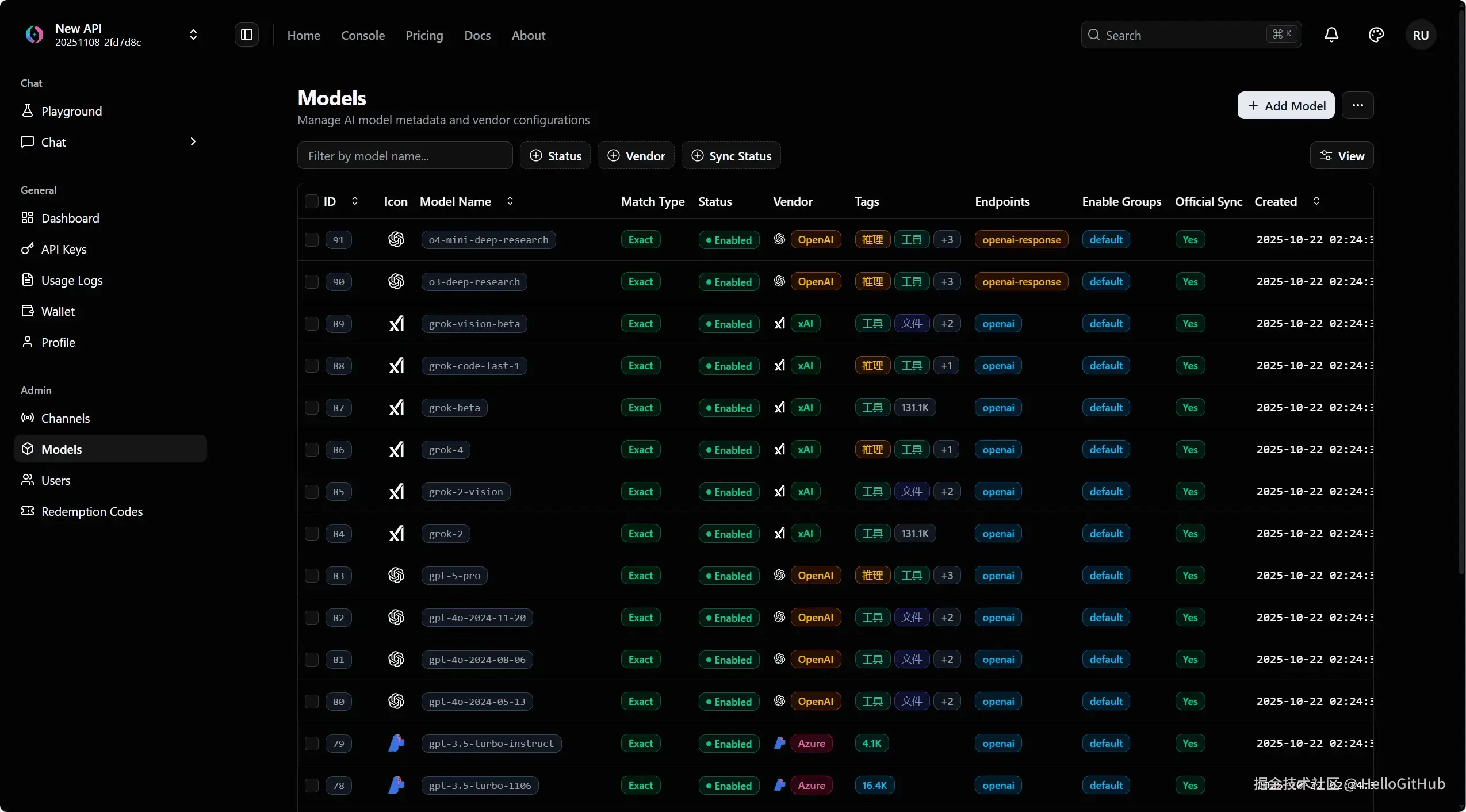Image resolution: width=1466 pixels, height=812 pixels.
Task: Open the View column options button
Action: coord(1342,156)
